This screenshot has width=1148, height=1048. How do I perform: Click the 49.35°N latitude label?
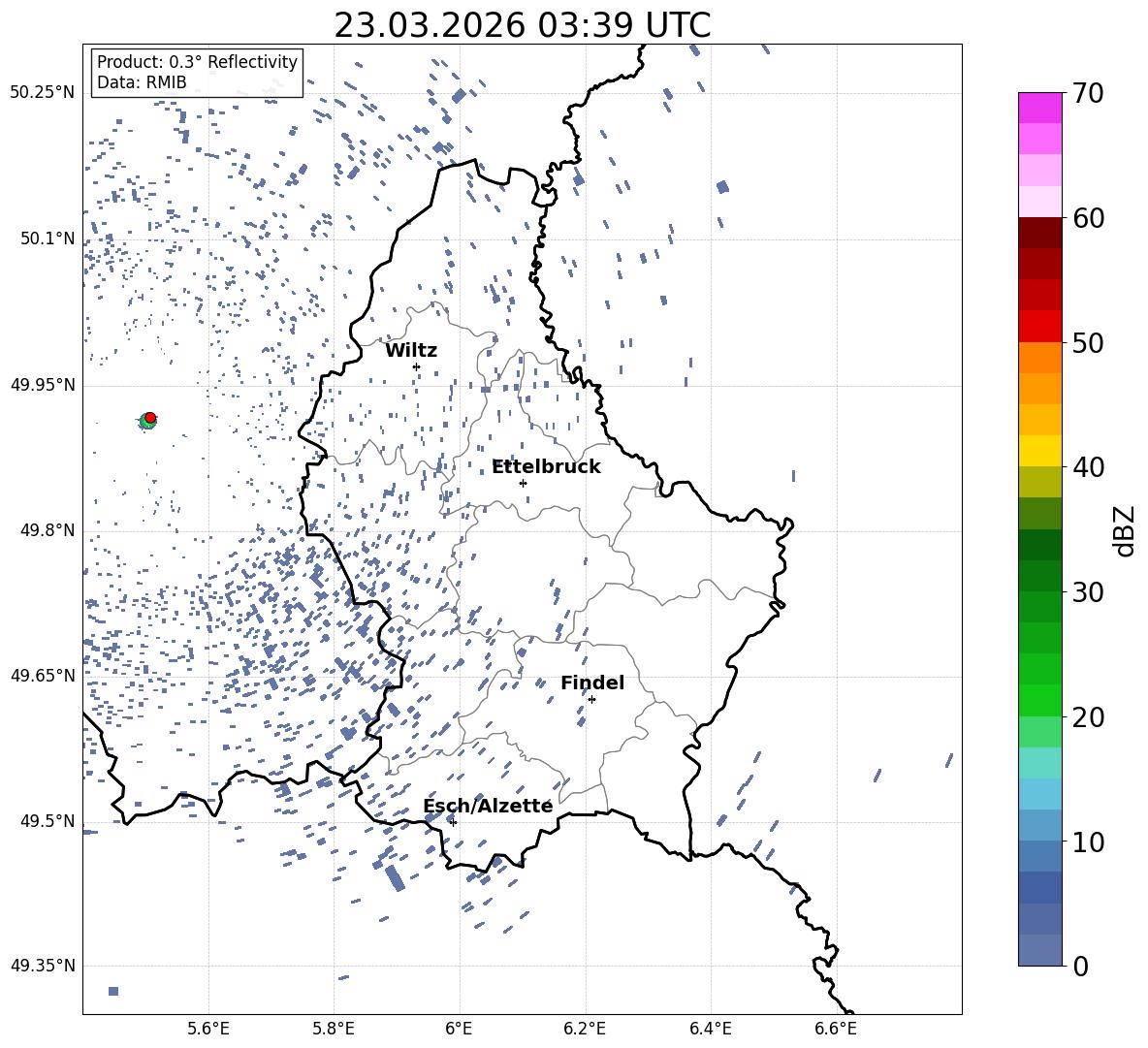coord(43,966)
